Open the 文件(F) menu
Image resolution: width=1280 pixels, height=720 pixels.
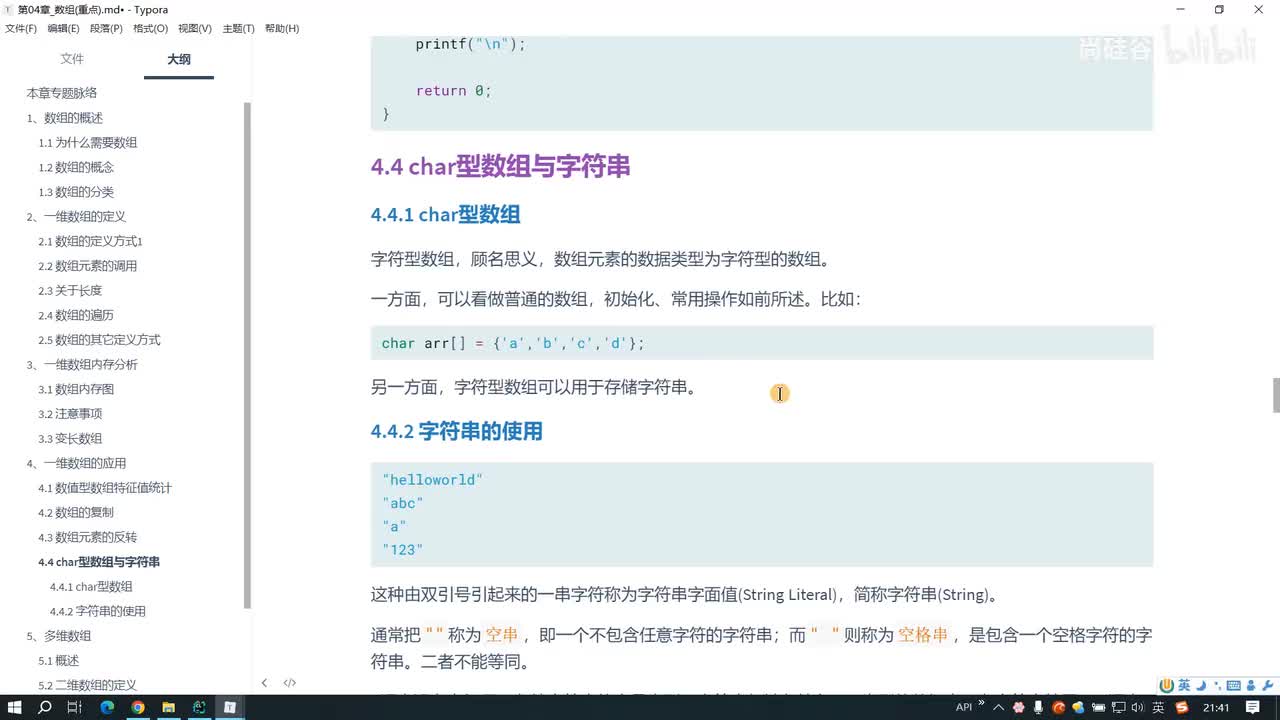click(x=21, y=28)
